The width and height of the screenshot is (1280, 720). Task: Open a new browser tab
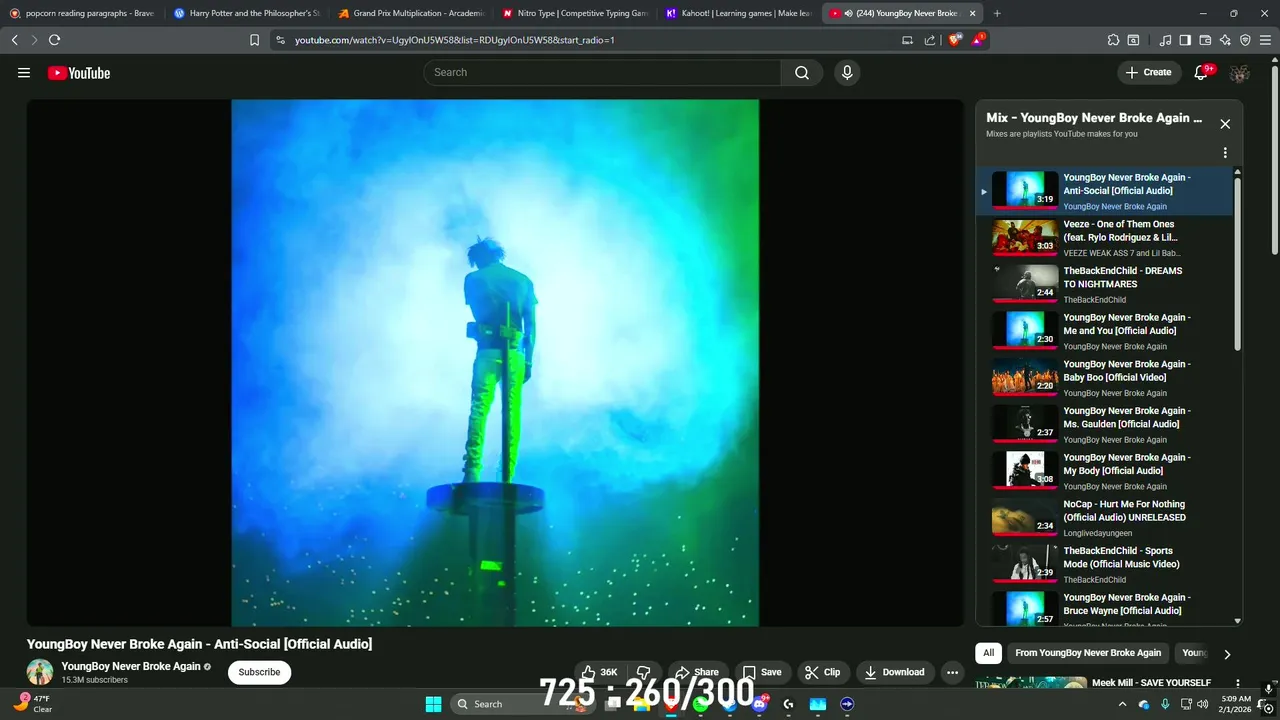[997, 13]
